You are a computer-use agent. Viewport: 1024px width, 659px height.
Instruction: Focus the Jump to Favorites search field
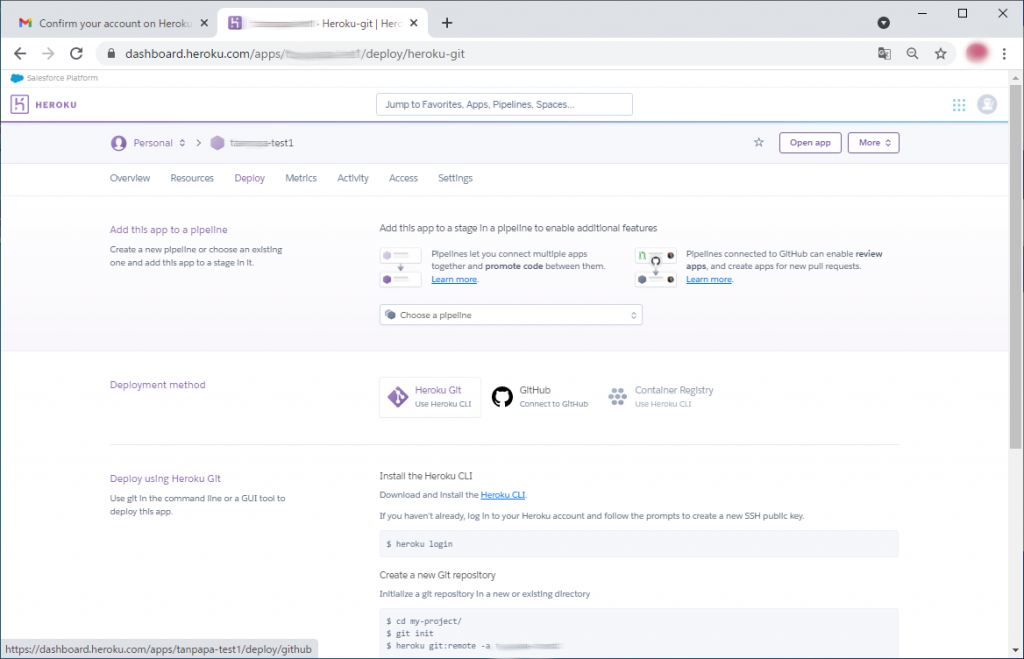[504, 104]
